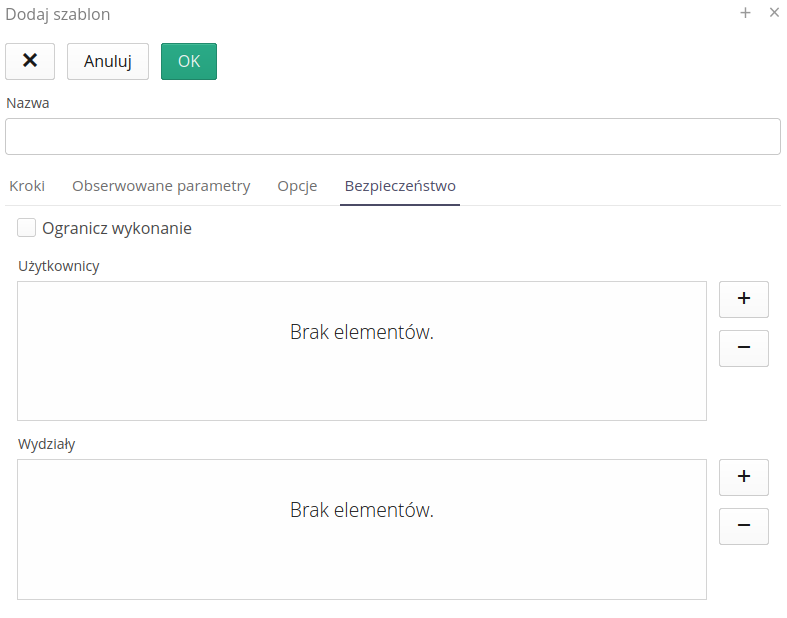
Task: Go to the Opcje tab
Action: (x=297, y=186)
